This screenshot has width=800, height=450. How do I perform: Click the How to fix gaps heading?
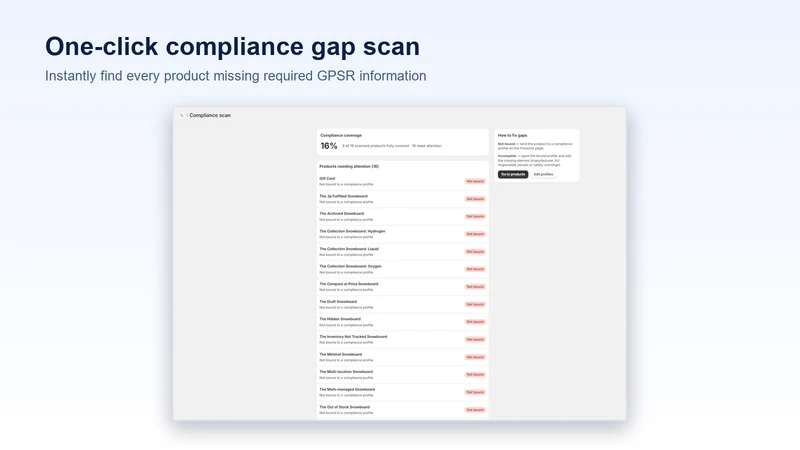[x=512, y=135]
